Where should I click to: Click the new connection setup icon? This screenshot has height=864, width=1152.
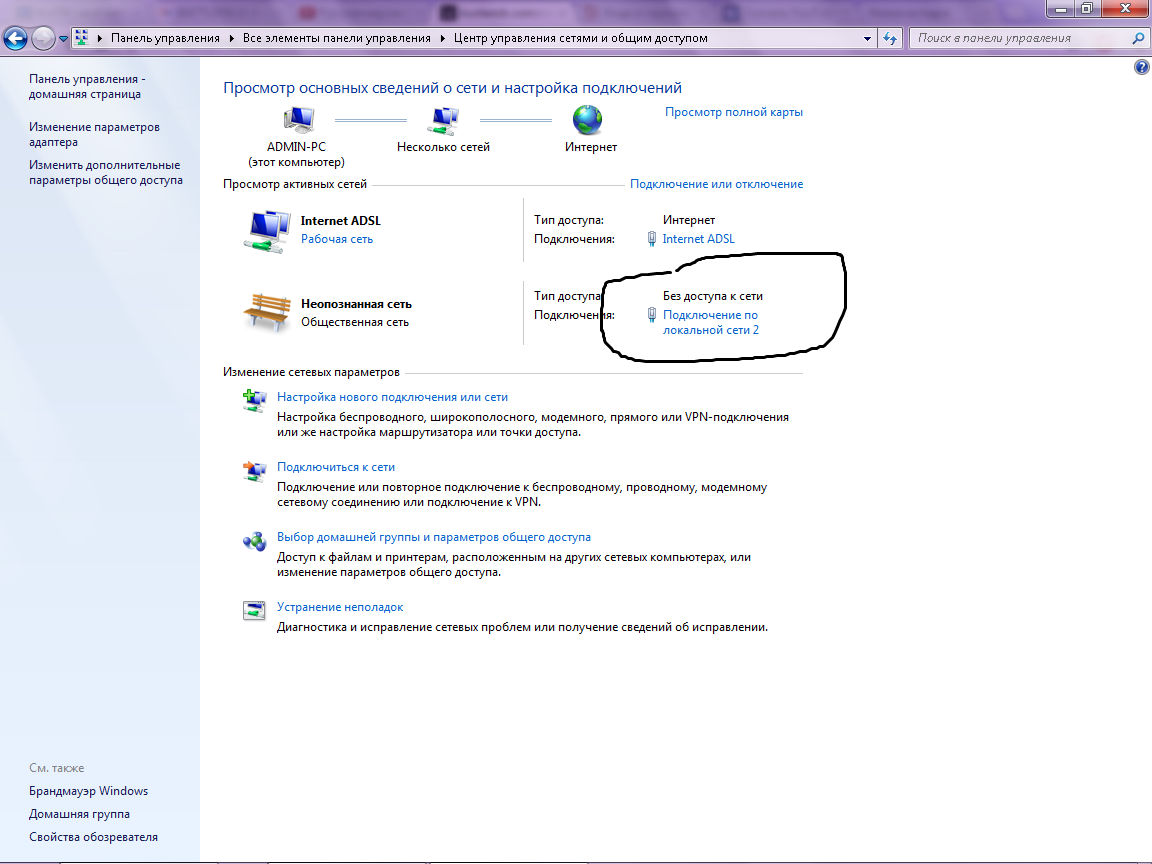click(x=254, y=400)
